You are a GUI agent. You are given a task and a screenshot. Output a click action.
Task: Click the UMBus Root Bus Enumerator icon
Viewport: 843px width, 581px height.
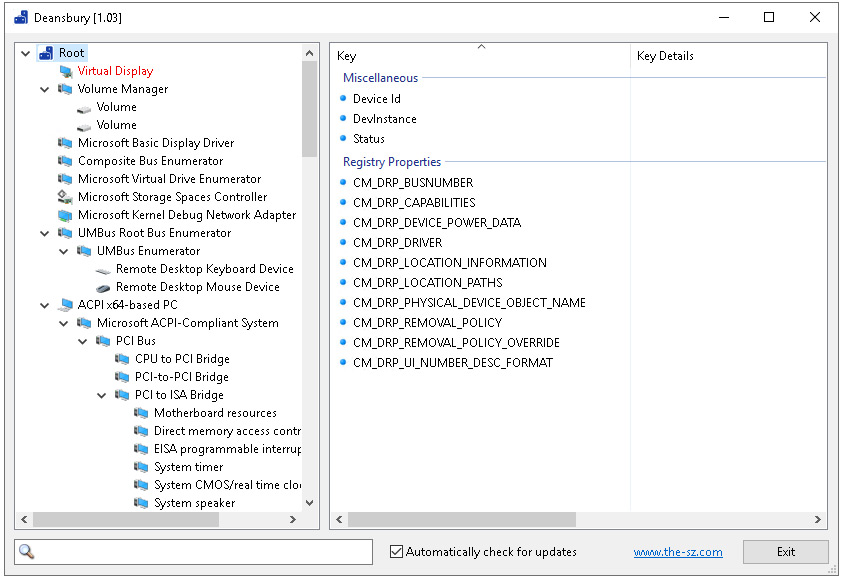(x=65, y=233)
